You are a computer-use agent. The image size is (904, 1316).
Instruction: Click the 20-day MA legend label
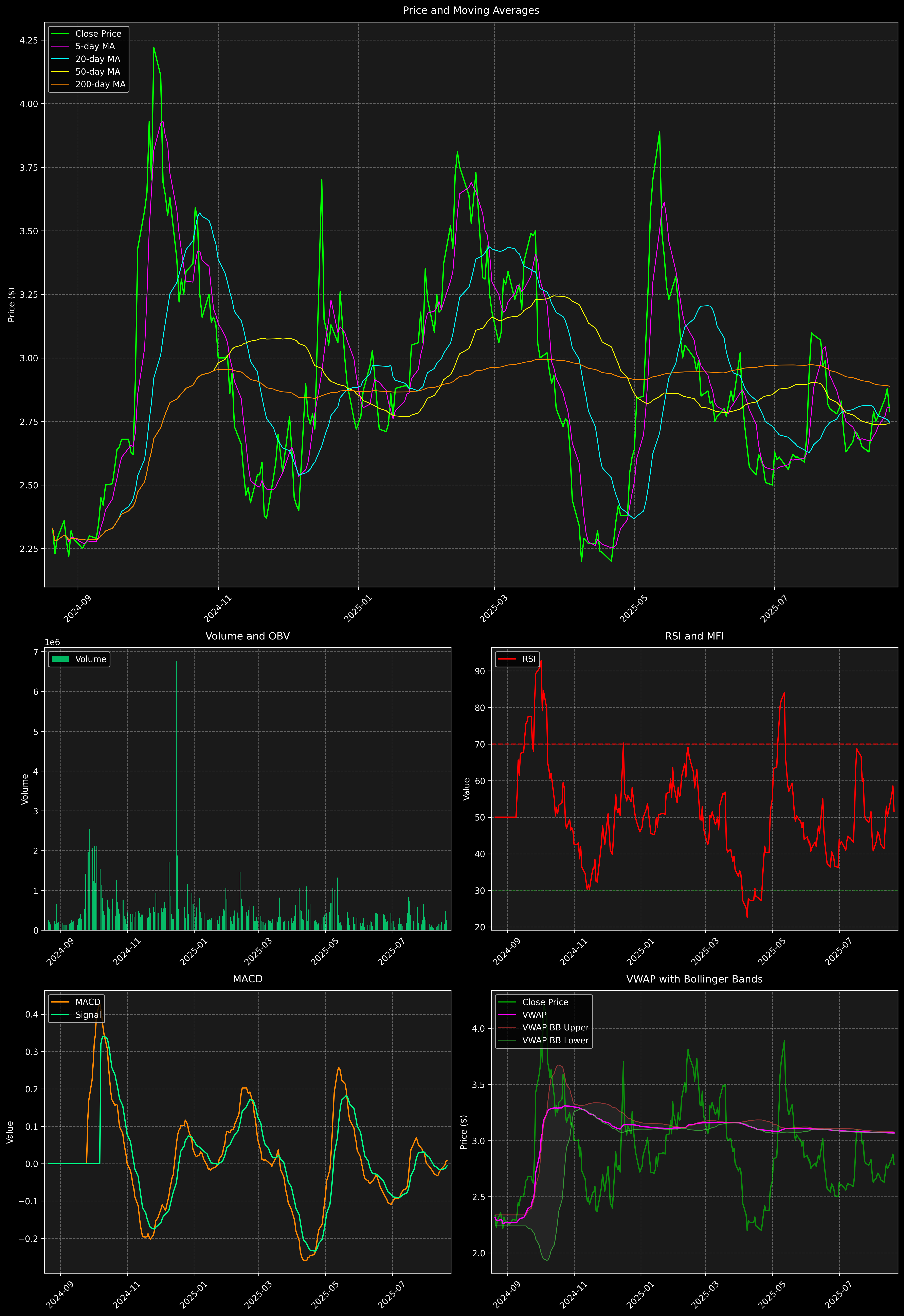97,59
